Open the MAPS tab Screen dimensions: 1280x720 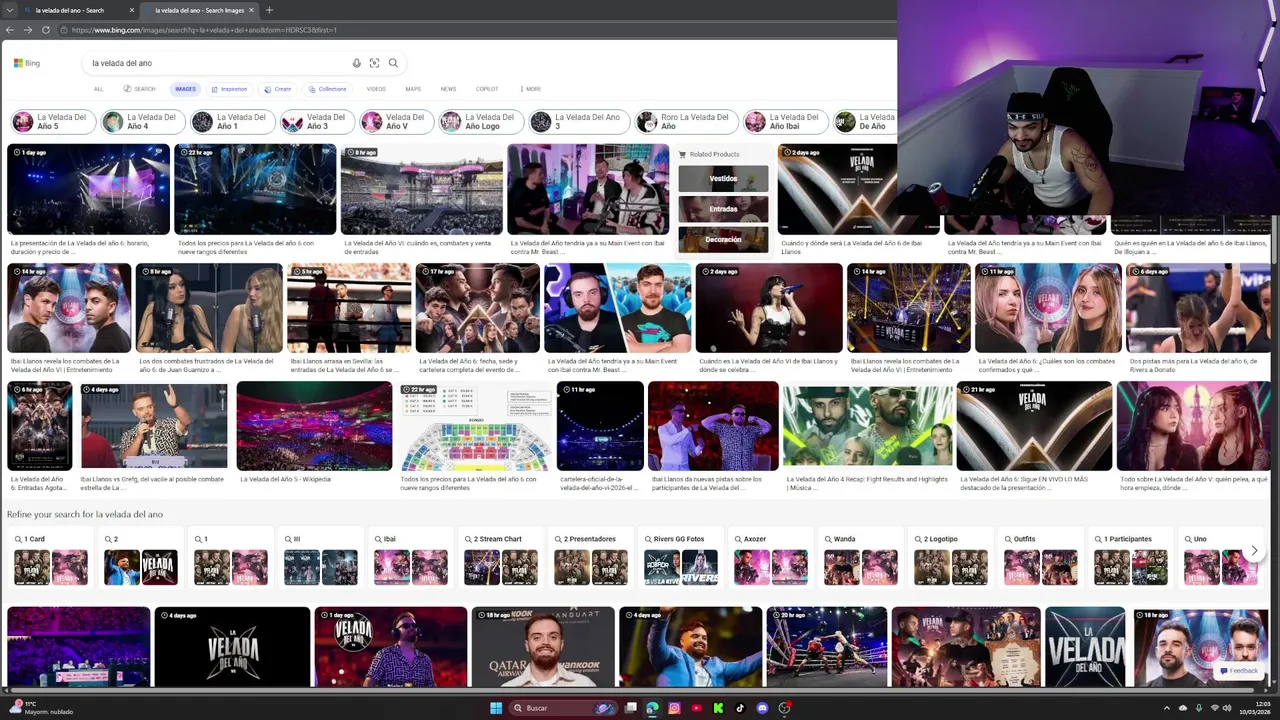413,89
